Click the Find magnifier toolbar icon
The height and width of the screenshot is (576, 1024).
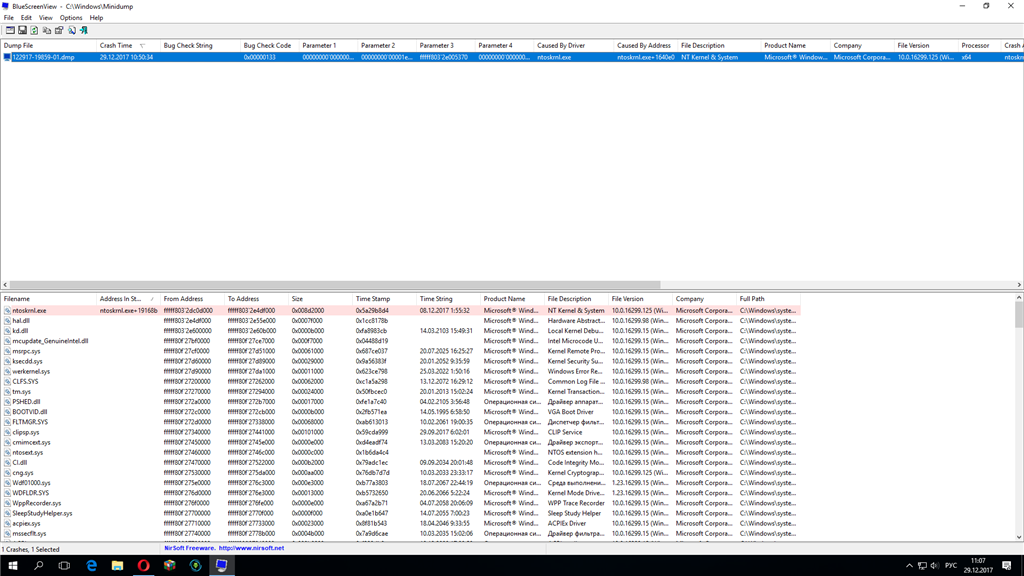point(72,30)
